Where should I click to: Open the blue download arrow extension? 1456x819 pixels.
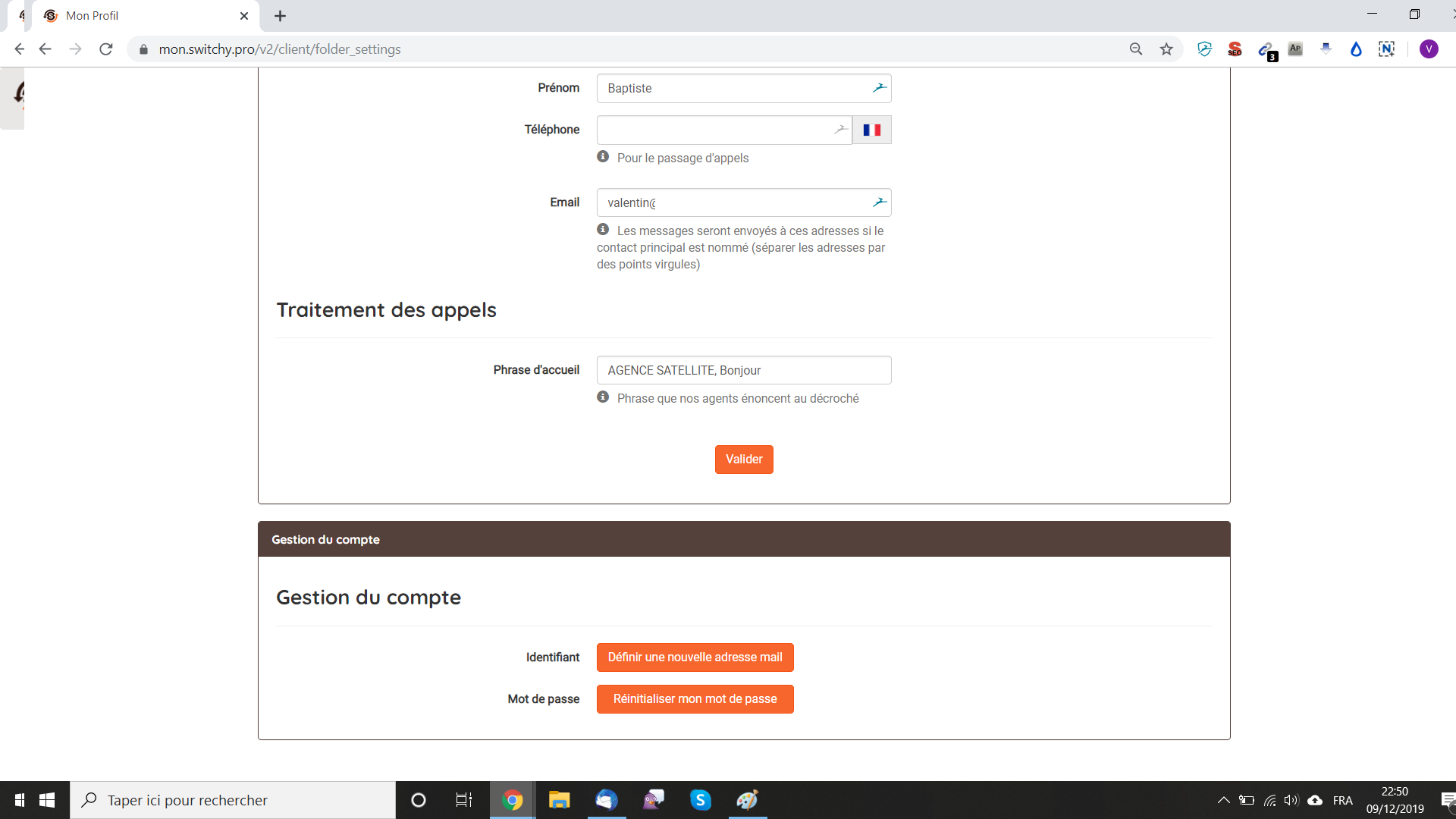(x=1326, y=49)
